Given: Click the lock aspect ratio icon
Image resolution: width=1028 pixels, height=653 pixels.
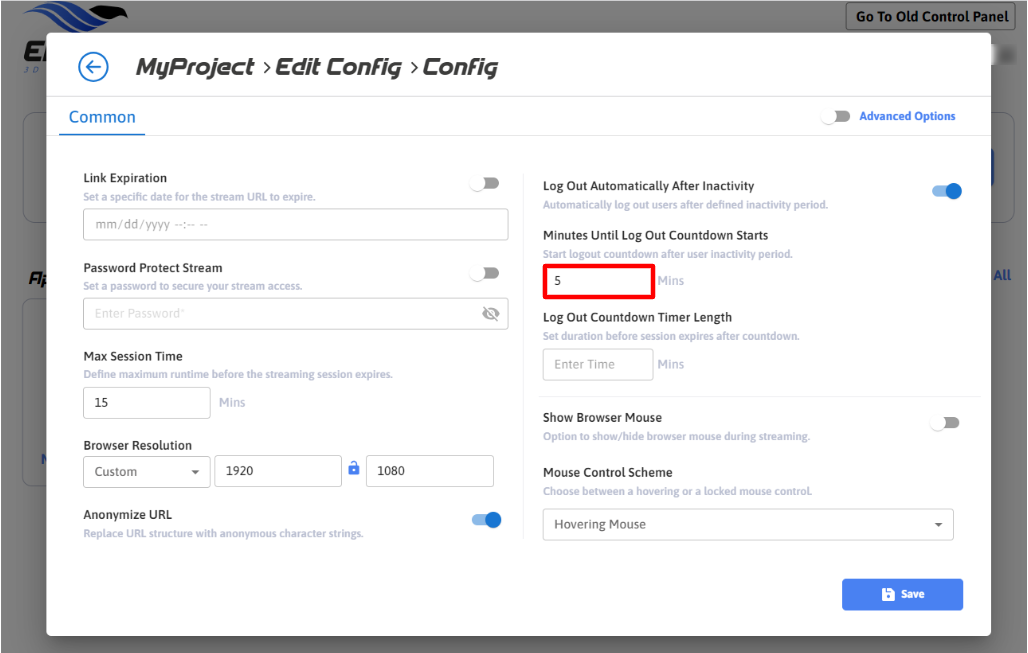Looking at the screenshot, I should coord(353,468).
